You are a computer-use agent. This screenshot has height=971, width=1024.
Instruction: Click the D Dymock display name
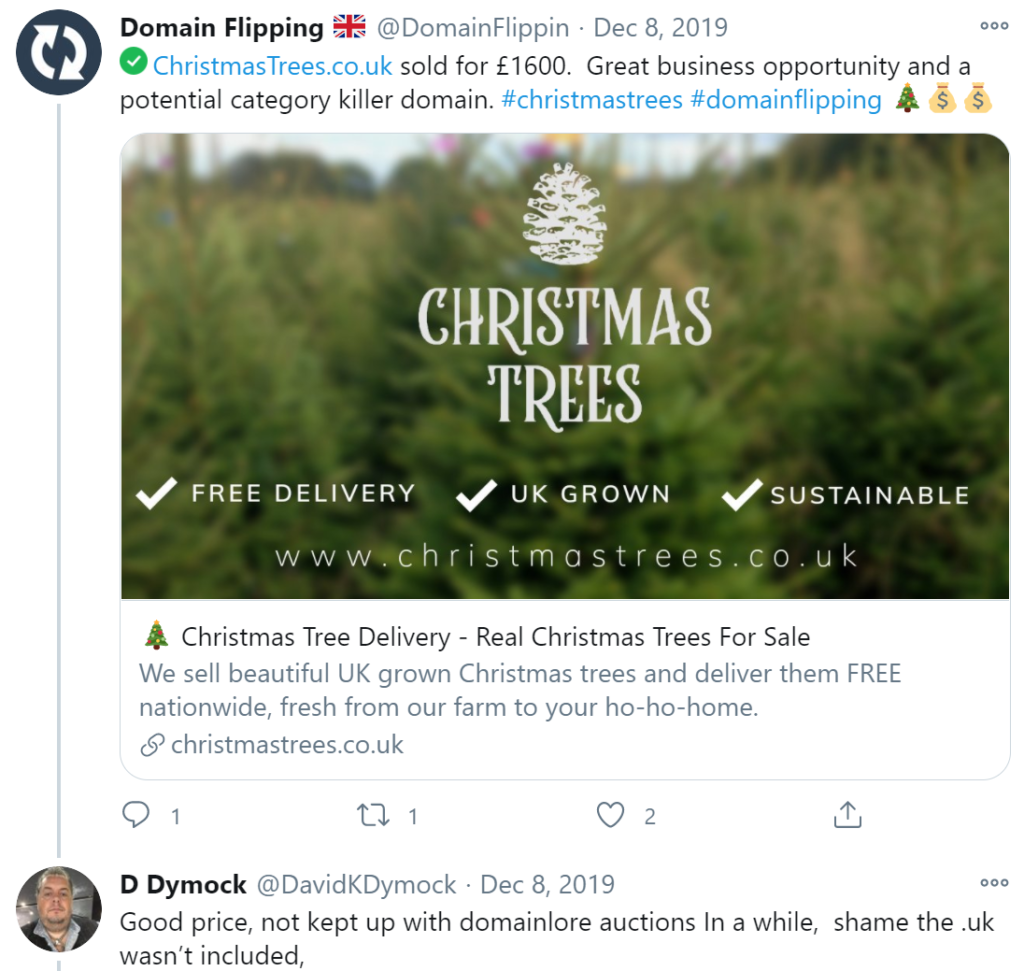[x=184, y=885]
